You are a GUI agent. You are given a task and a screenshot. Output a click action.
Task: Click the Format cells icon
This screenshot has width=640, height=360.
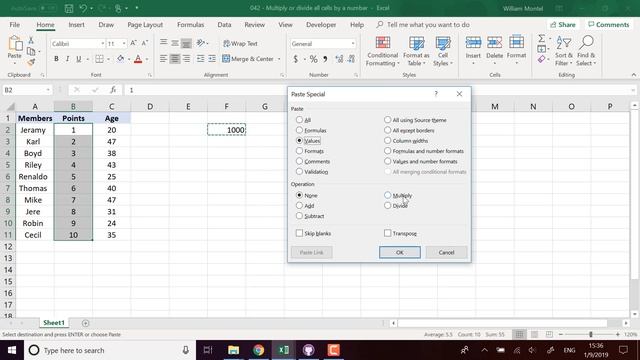[516, 42]
